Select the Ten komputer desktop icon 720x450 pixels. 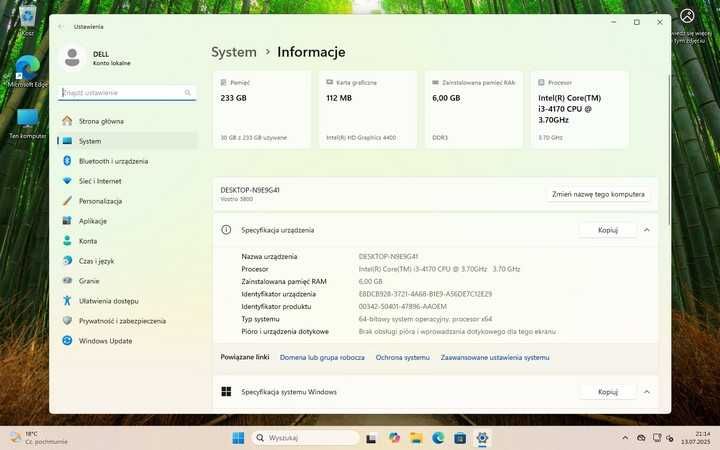click(x=28, y=124)
